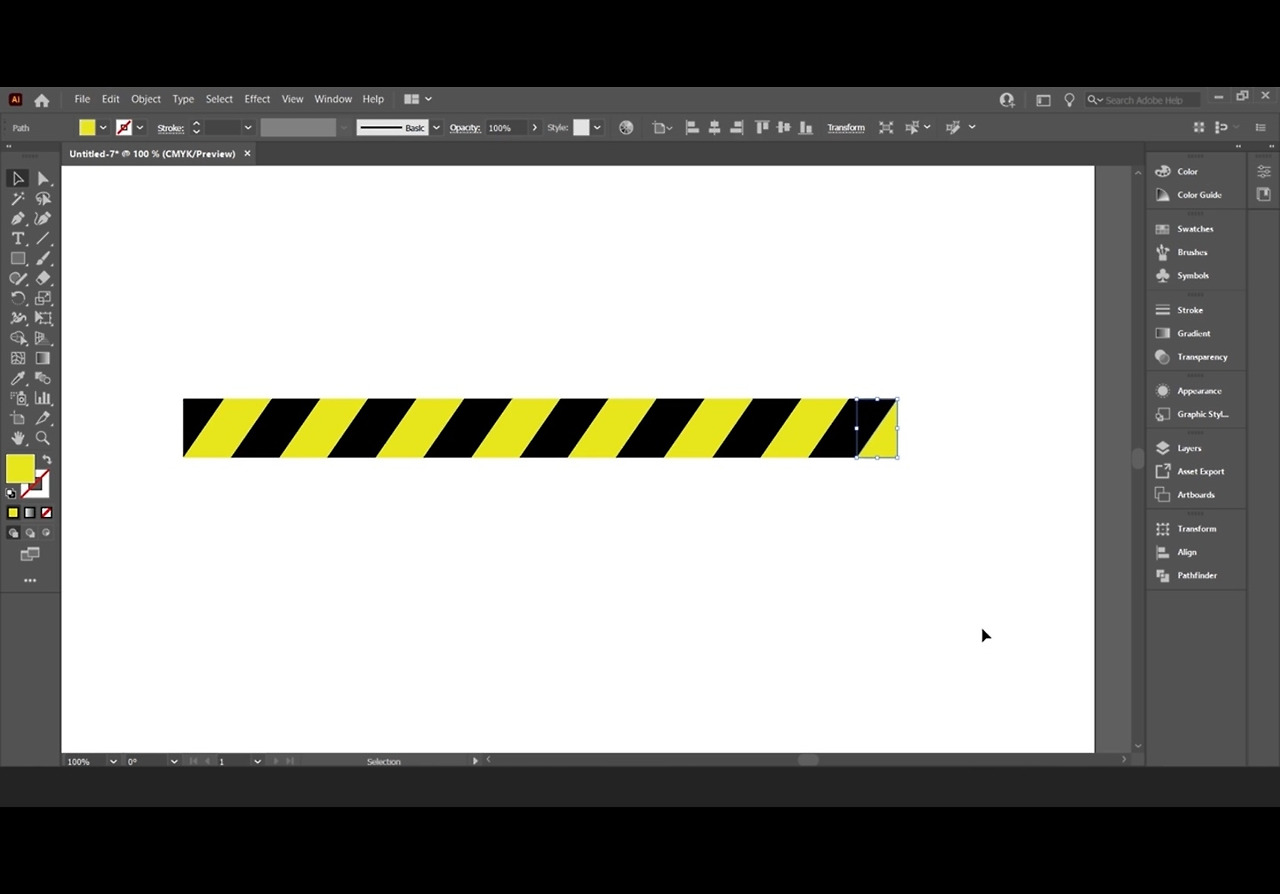Open the Layers panel
Screen dimensions: 1280x894
pos(1189,449)
